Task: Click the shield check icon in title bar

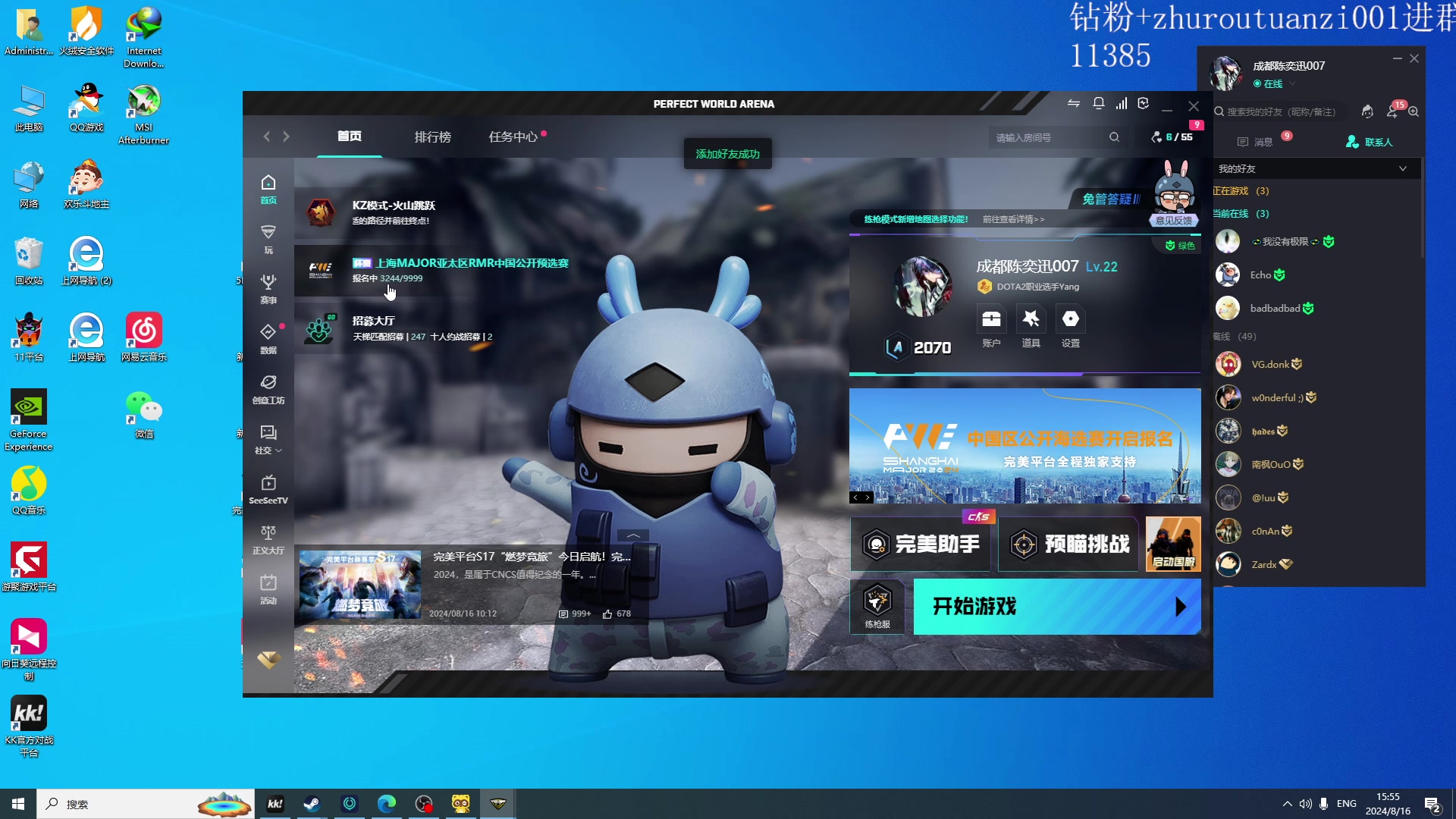Action: tap(1144, 104)
